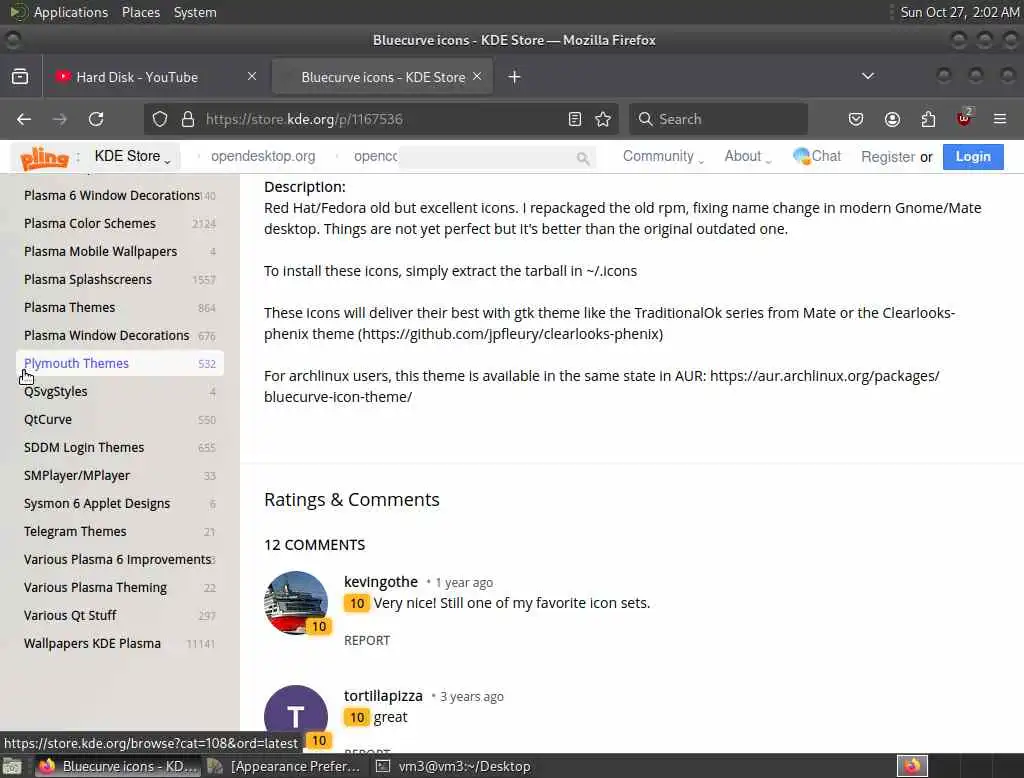The height and width of the screenshot is (778, 1024).
Task: Click tortillapizza's T avatar
Action: (x=296, y=717)
